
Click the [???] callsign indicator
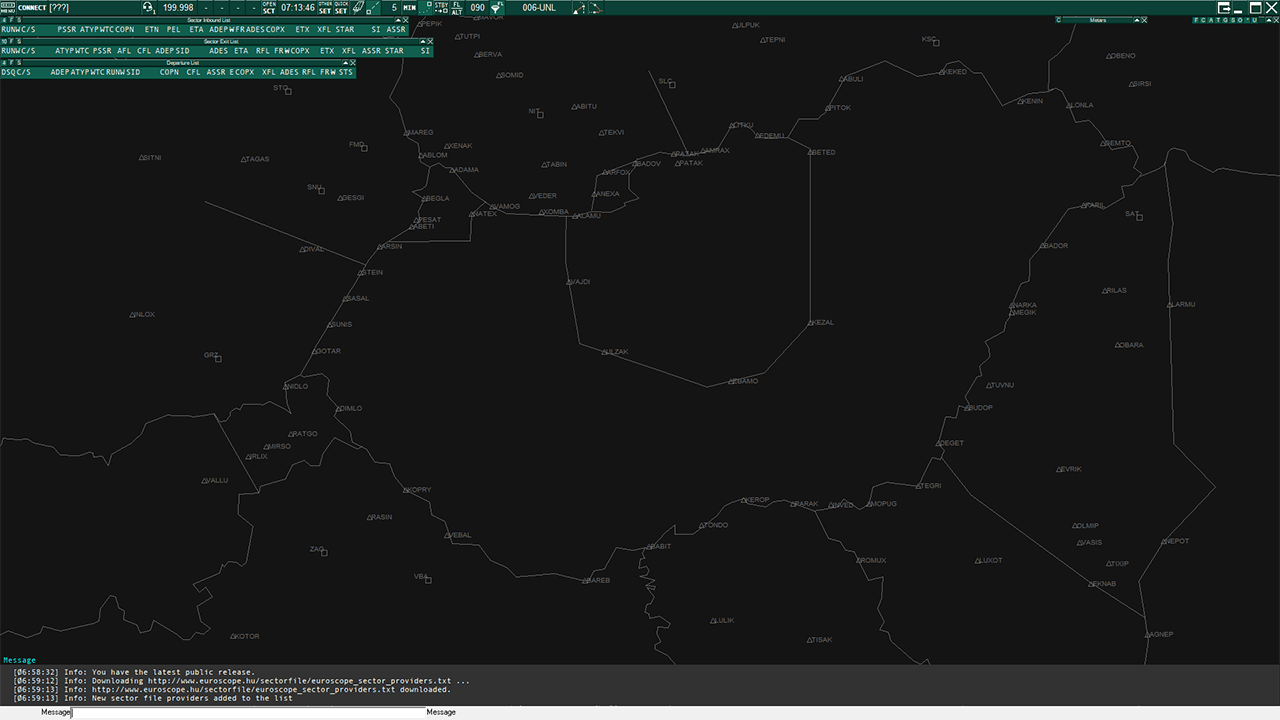click(59, 8)
